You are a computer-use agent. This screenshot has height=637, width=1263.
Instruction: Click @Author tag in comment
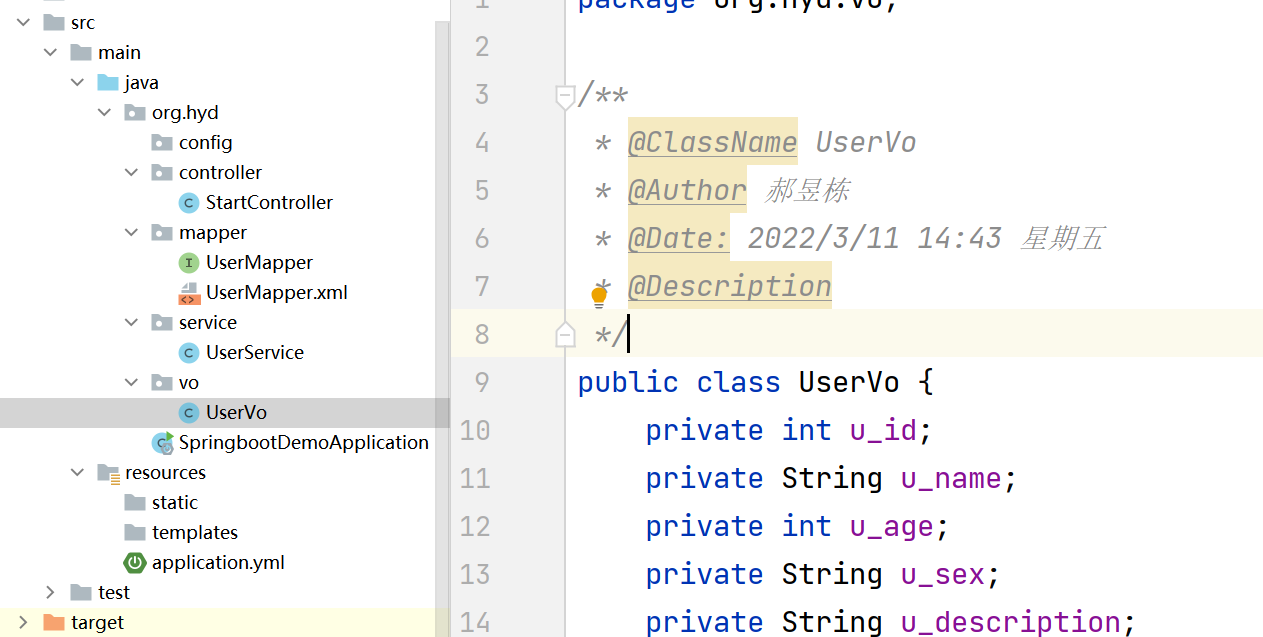pyautogui.click(x=687, y=191)
